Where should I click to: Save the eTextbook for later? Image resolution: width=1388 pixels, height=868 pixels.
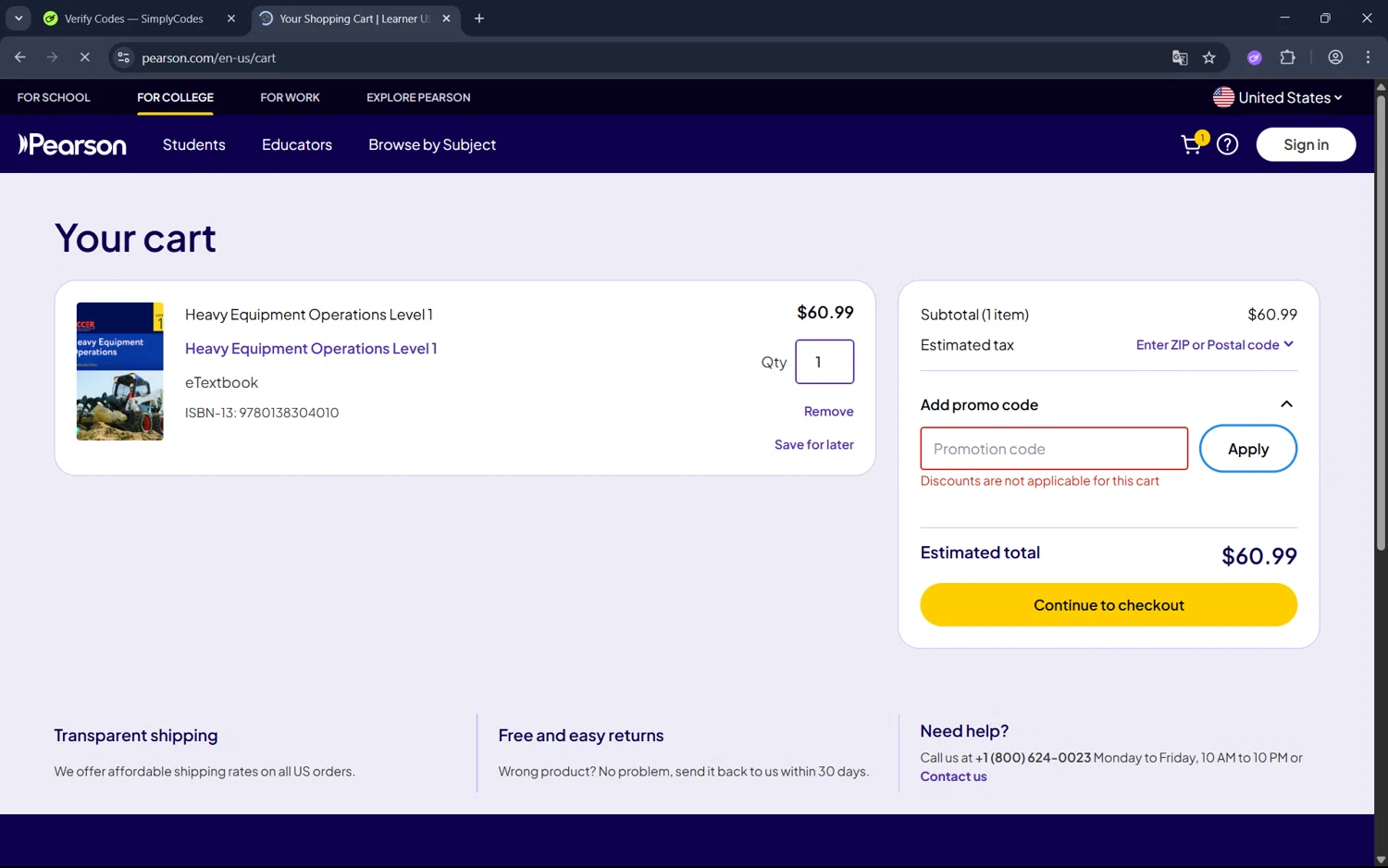pos(813,445)
